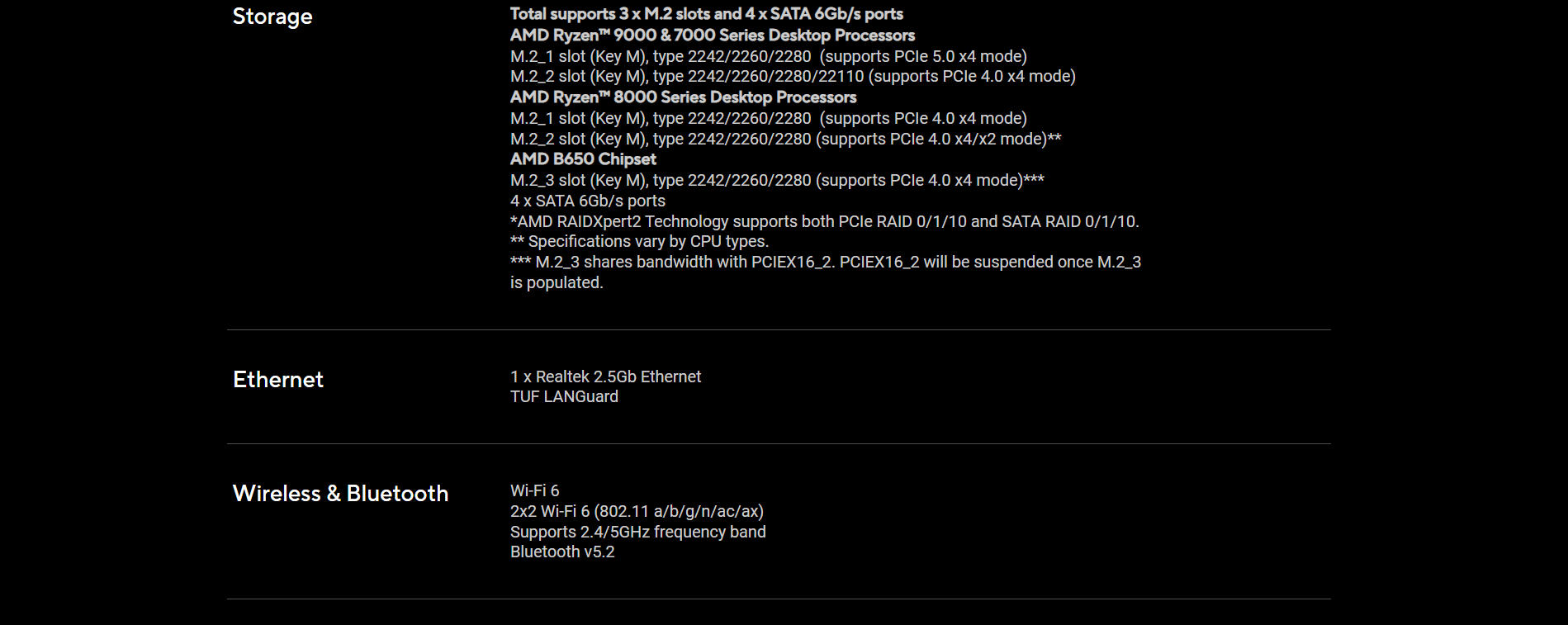The width and height of the screenshot is (1568, 625).
Task: Click the AMD RAIDXpert2 Technology footnote
Action: click(825, 221)
